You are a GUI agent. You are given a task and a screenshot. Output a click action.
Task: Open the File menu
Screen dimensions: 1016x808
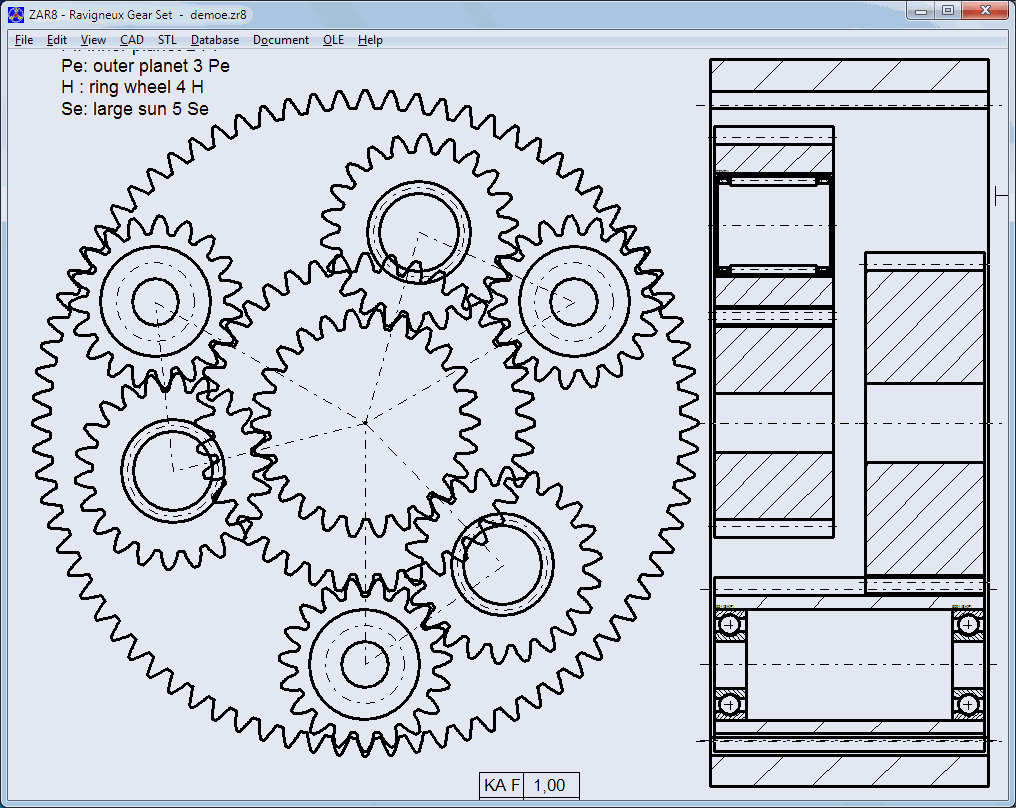pos(24,40)
